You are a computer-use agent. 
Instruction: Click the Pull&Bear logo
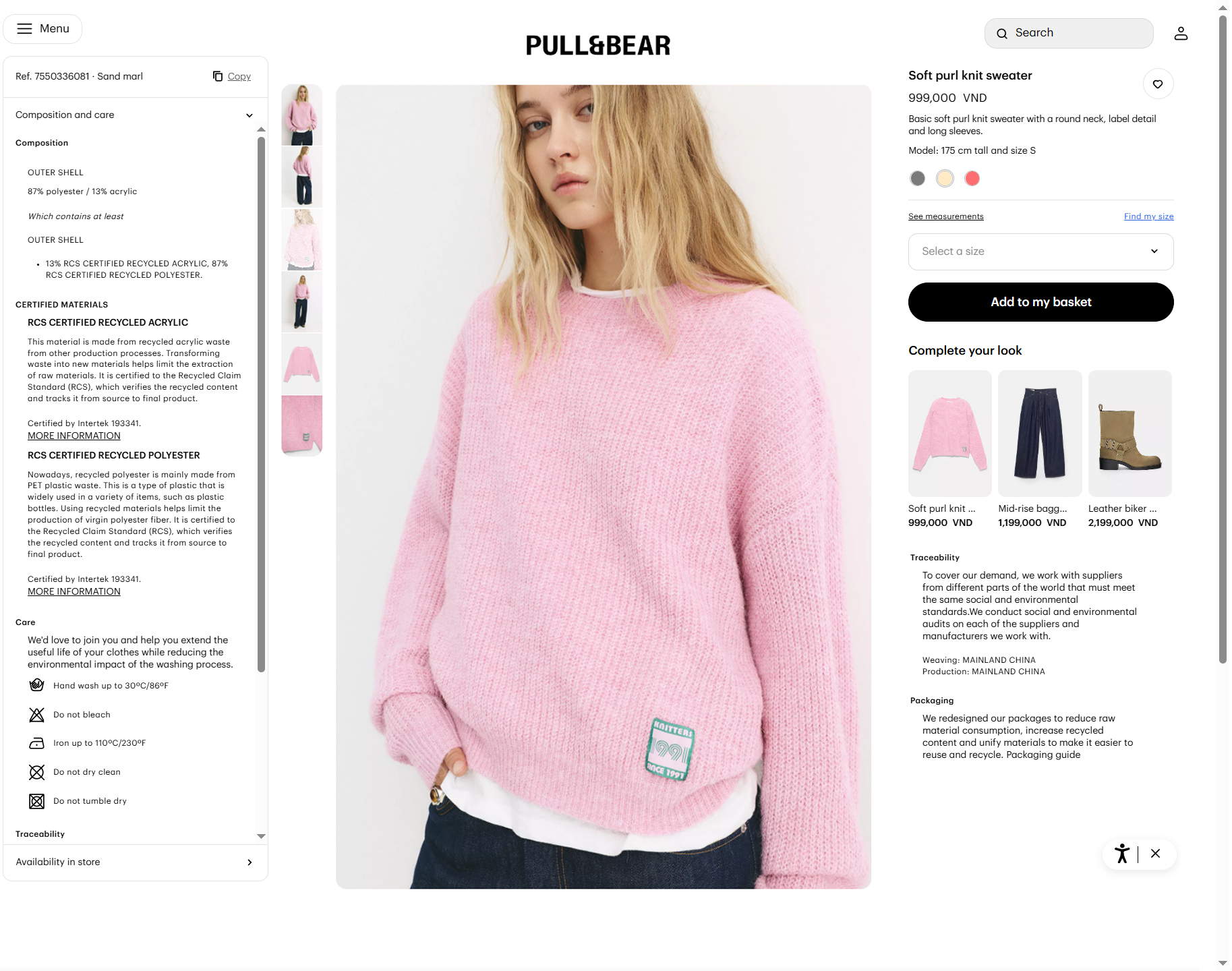click(x=597, y=45)
